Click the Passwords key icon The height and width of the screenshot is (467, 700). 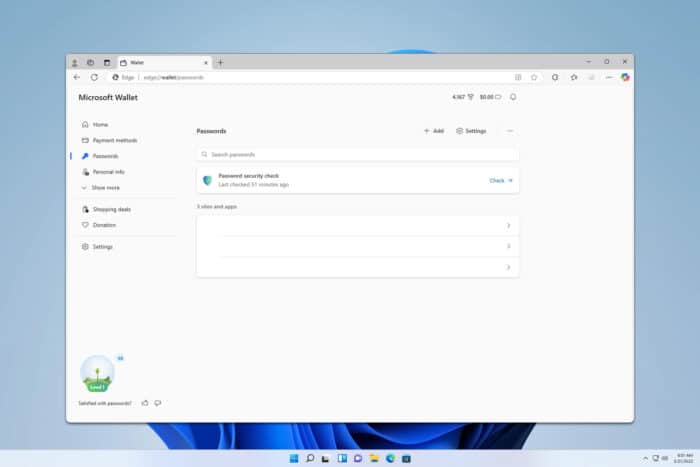click(85, 156)
